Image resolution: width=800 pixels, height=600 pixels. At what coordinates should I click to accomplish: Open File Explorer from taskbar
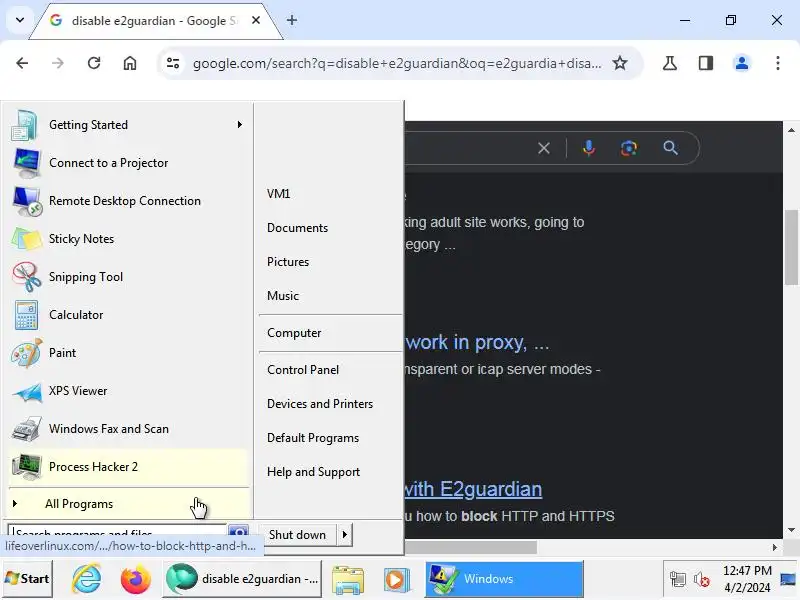tap(348, 580)
